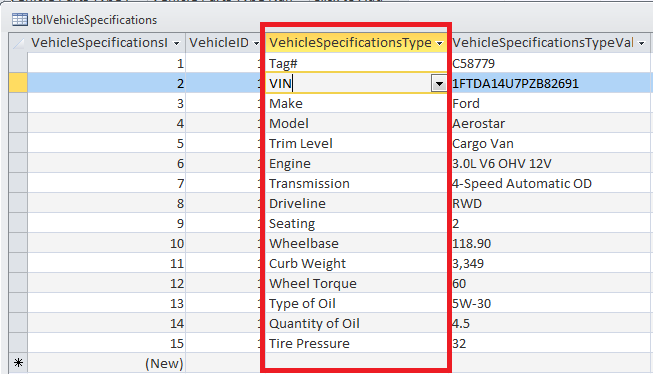This screenshot has height=374, width=653.
Task: Expand the VehicleSpecificationsType column filter arrow
Action: click(x=440, y=43)
